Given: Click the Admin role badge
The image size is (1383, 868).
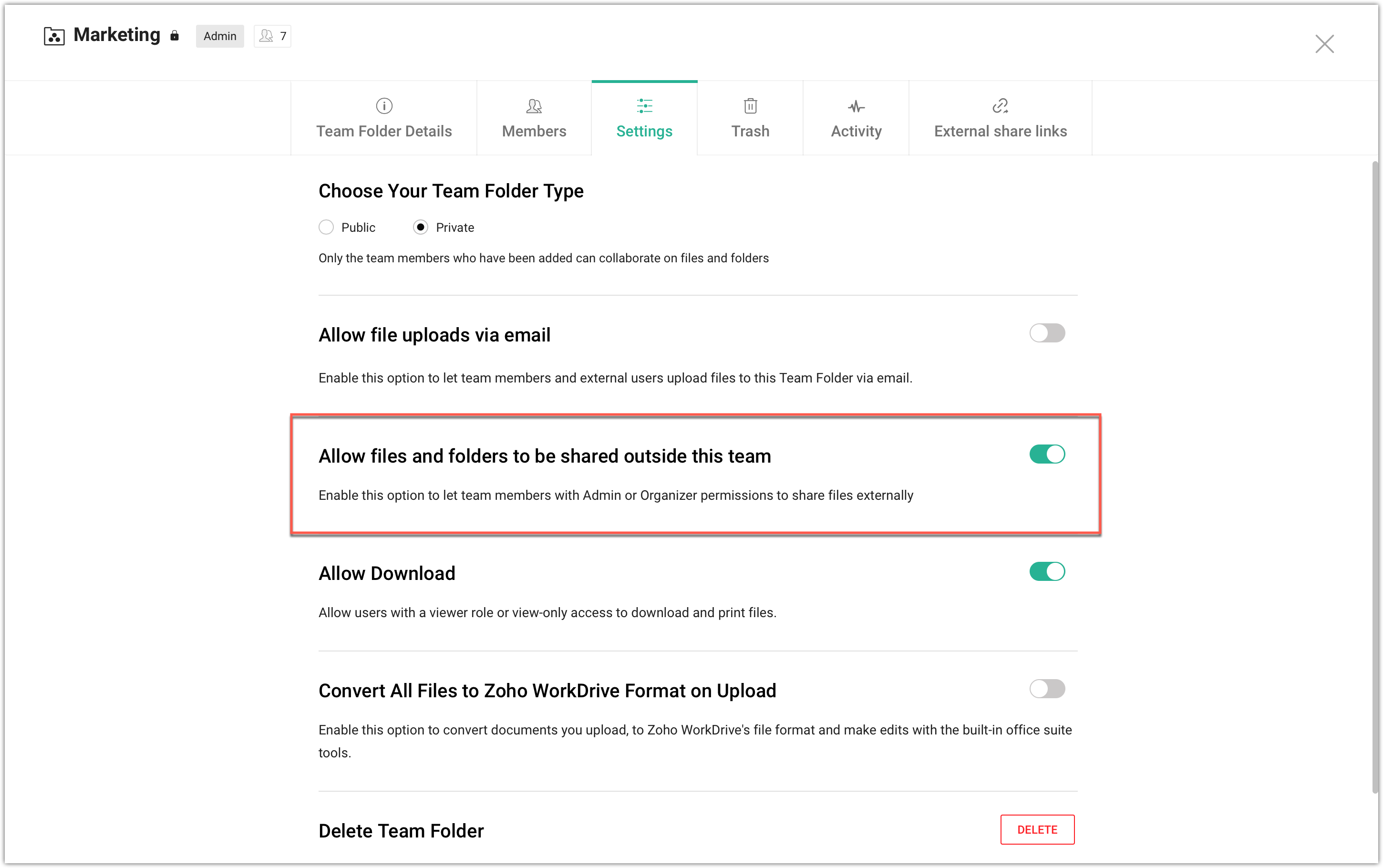Looking at the screenshot, I should point(220,36).
